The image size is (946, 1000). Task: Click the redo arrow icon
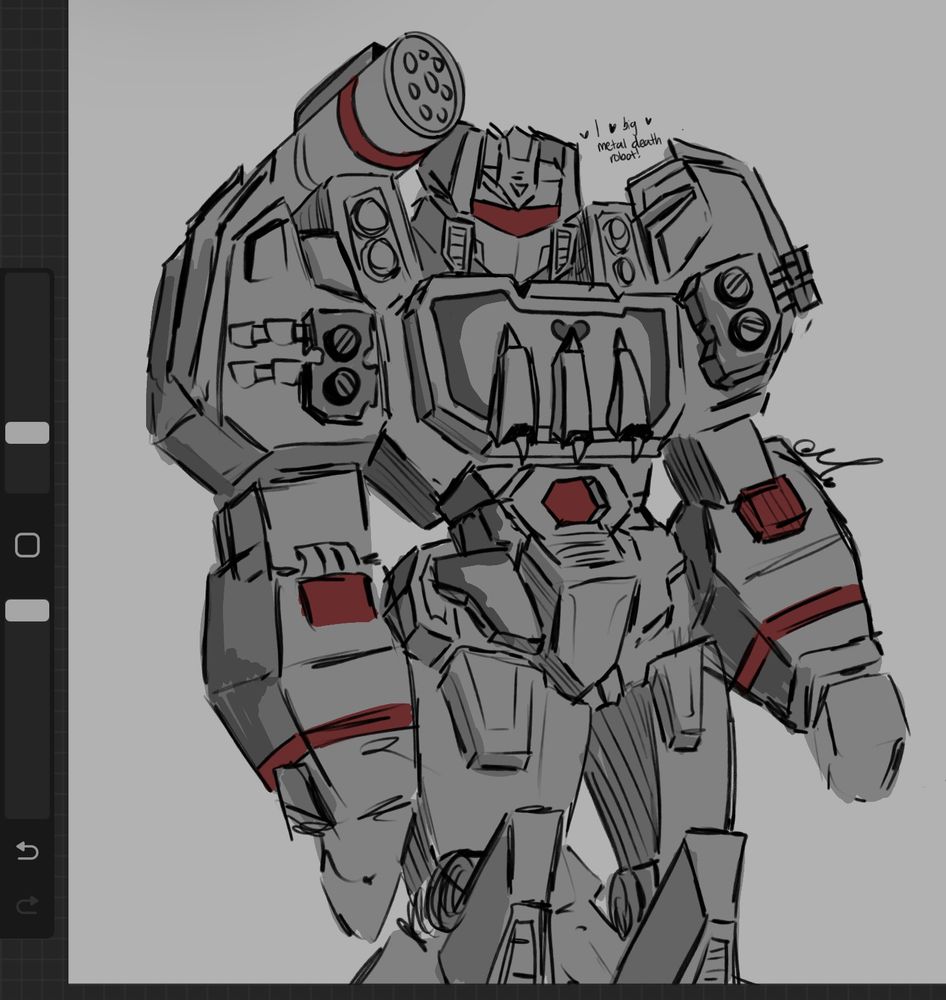(x=27, y=904)
